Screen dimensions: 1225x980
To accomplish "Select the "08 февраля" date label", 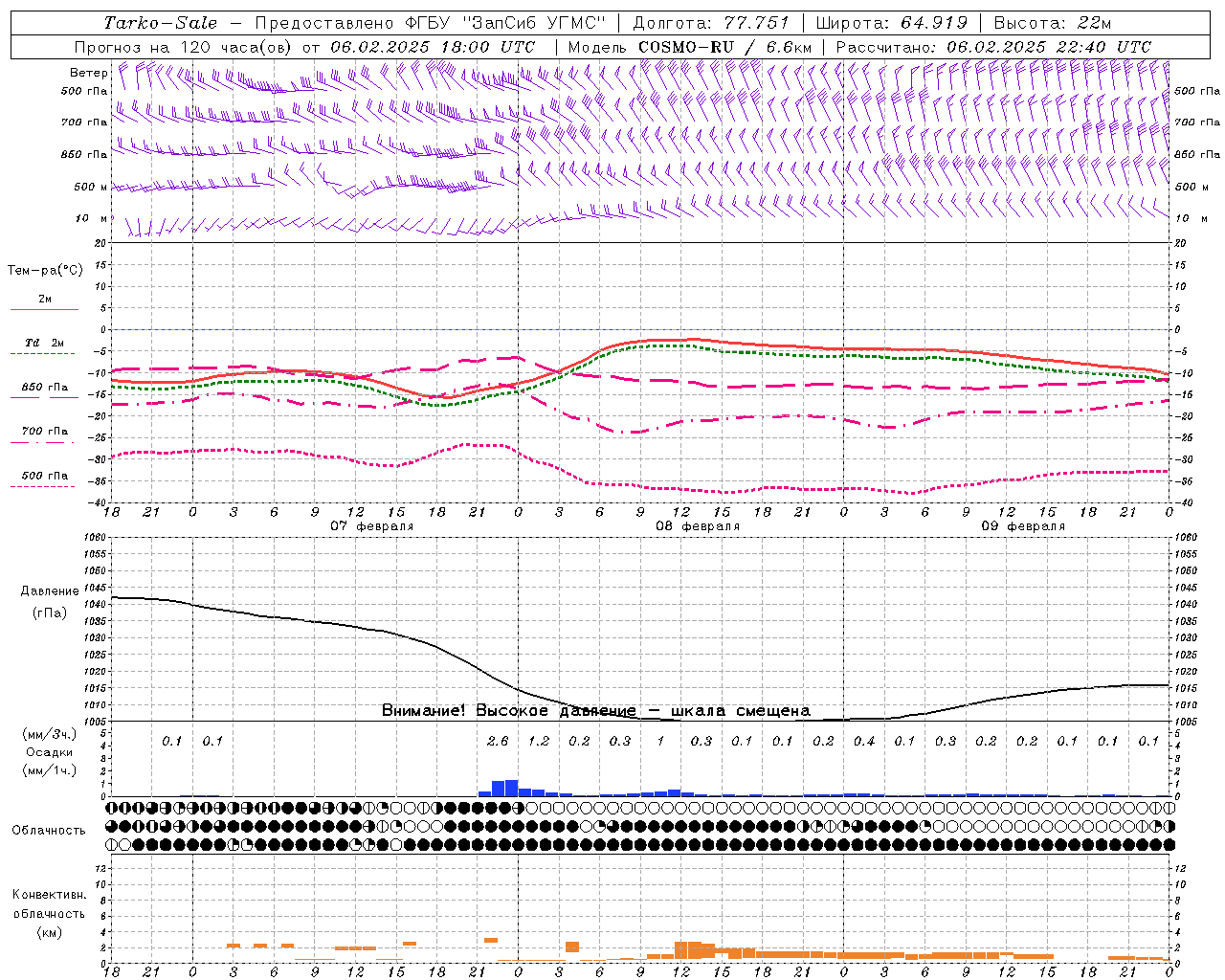I will (697, 526).
